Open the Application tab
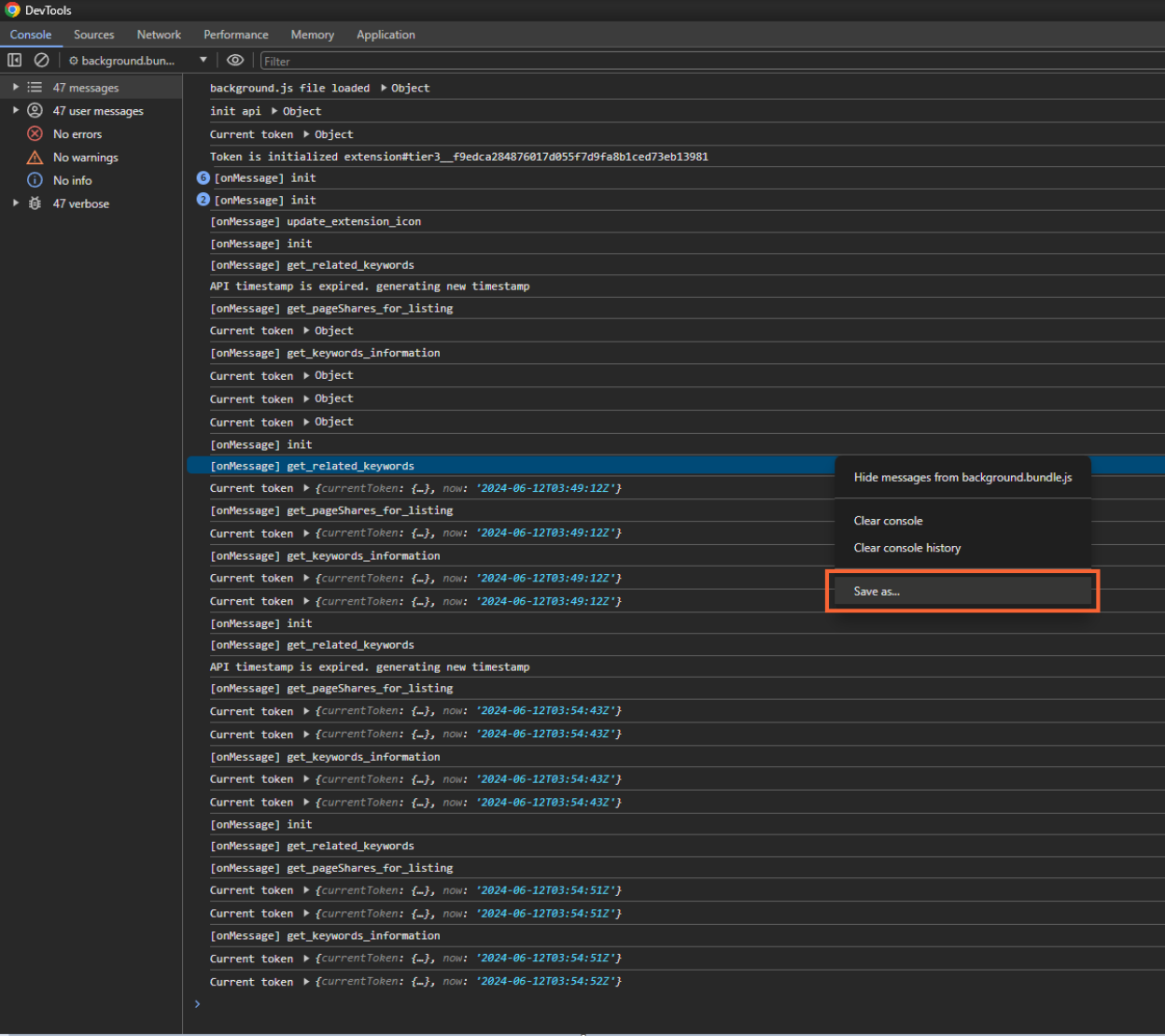The width and height of the screenshot is (1165, 1036). 386,35
